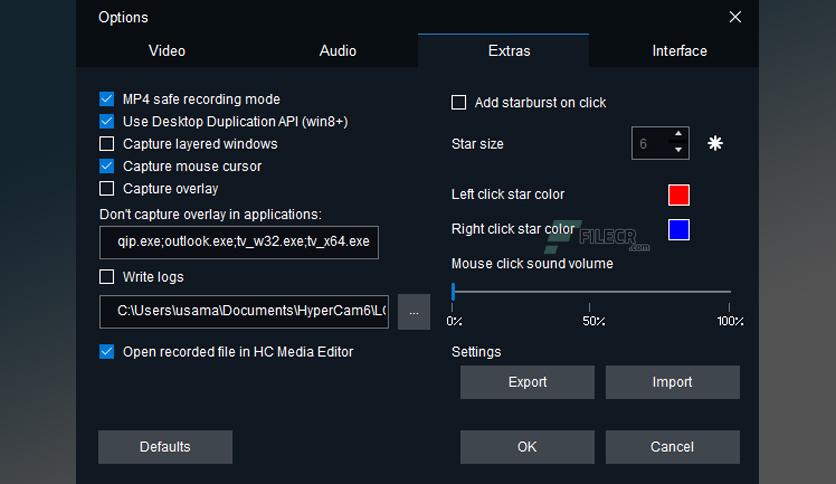Confirm options with OK
The image size is (836, 484).
(527, 447)
